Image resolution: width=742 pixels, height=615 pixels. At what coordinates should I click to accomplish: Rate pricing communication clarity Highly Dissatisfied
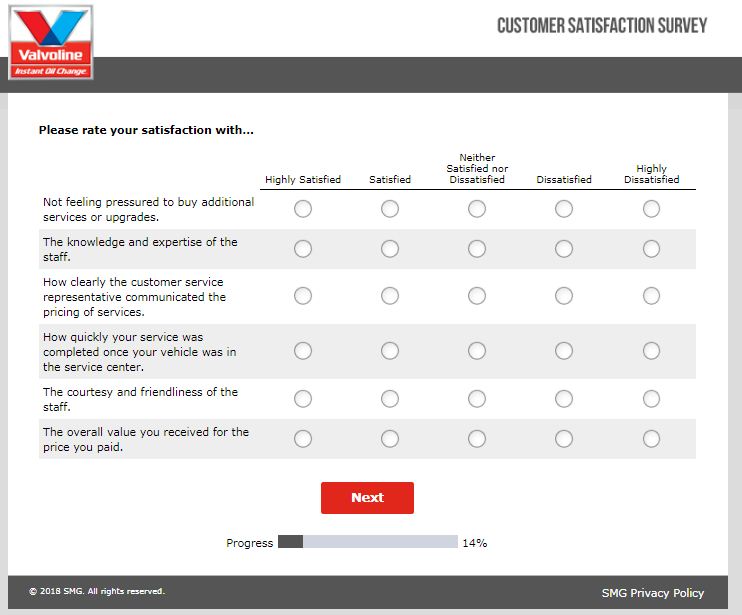651,296
